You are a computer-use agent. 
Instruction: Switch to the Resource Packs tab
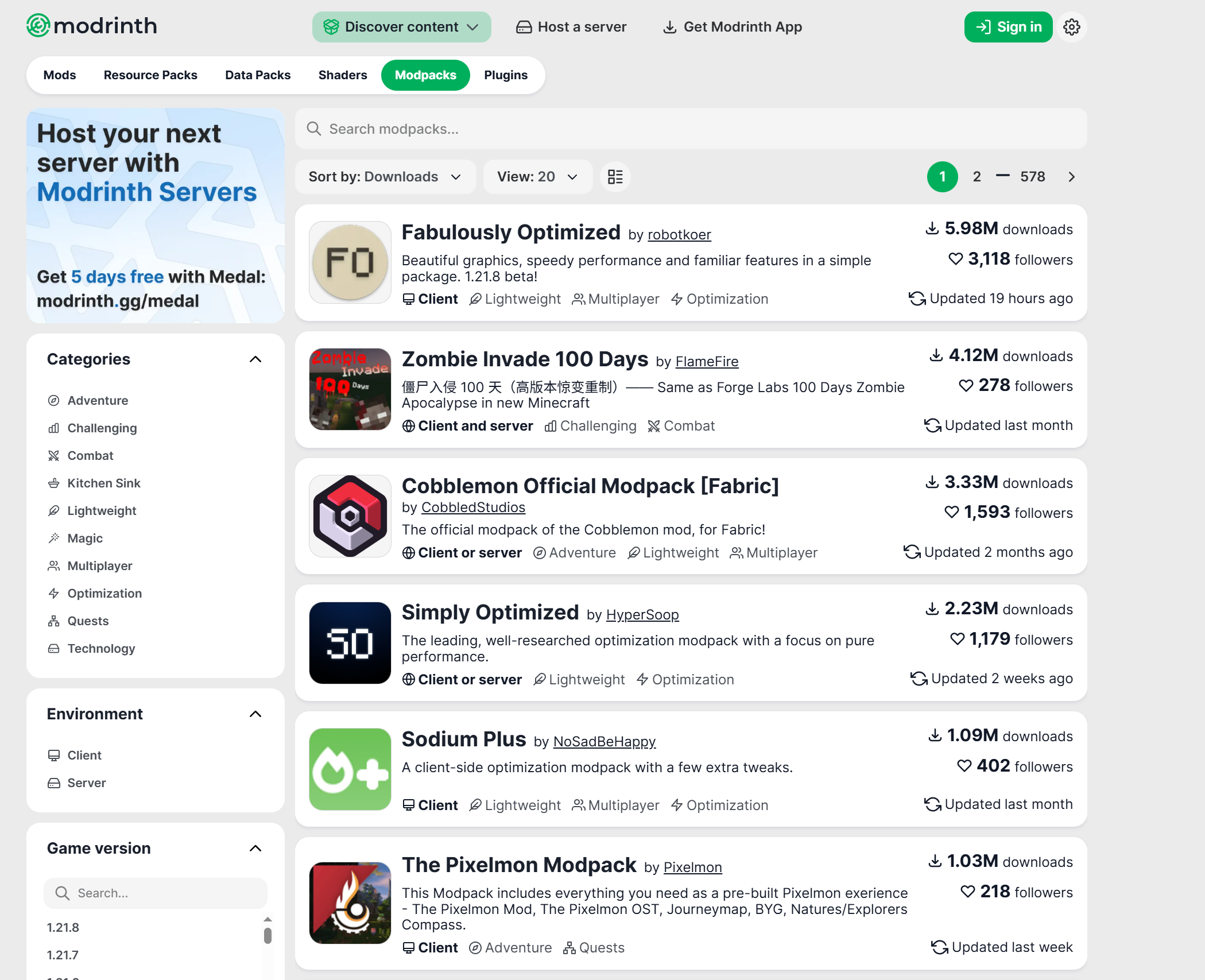coord(150,75)
